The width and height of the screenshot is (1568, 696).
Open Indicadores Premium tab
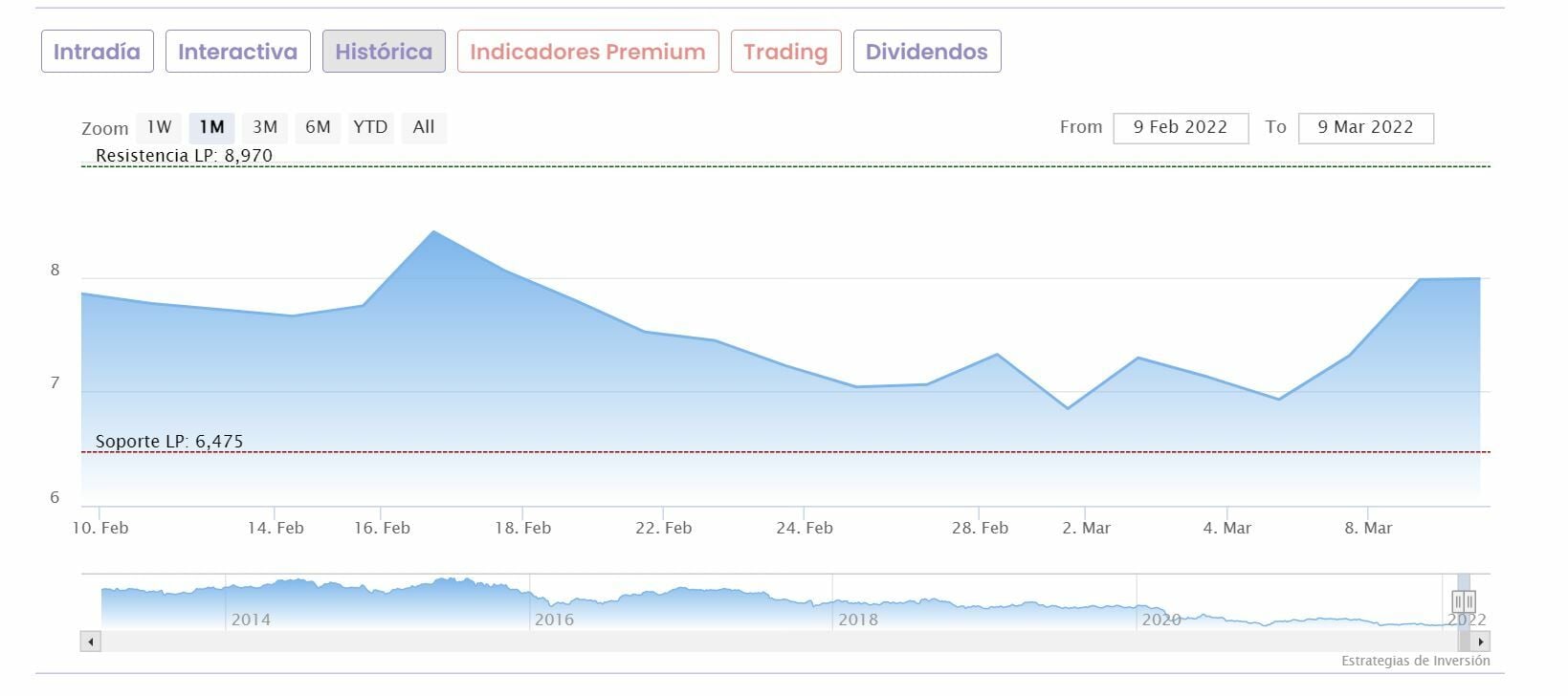pyautogui.click(x=587, y=52)
